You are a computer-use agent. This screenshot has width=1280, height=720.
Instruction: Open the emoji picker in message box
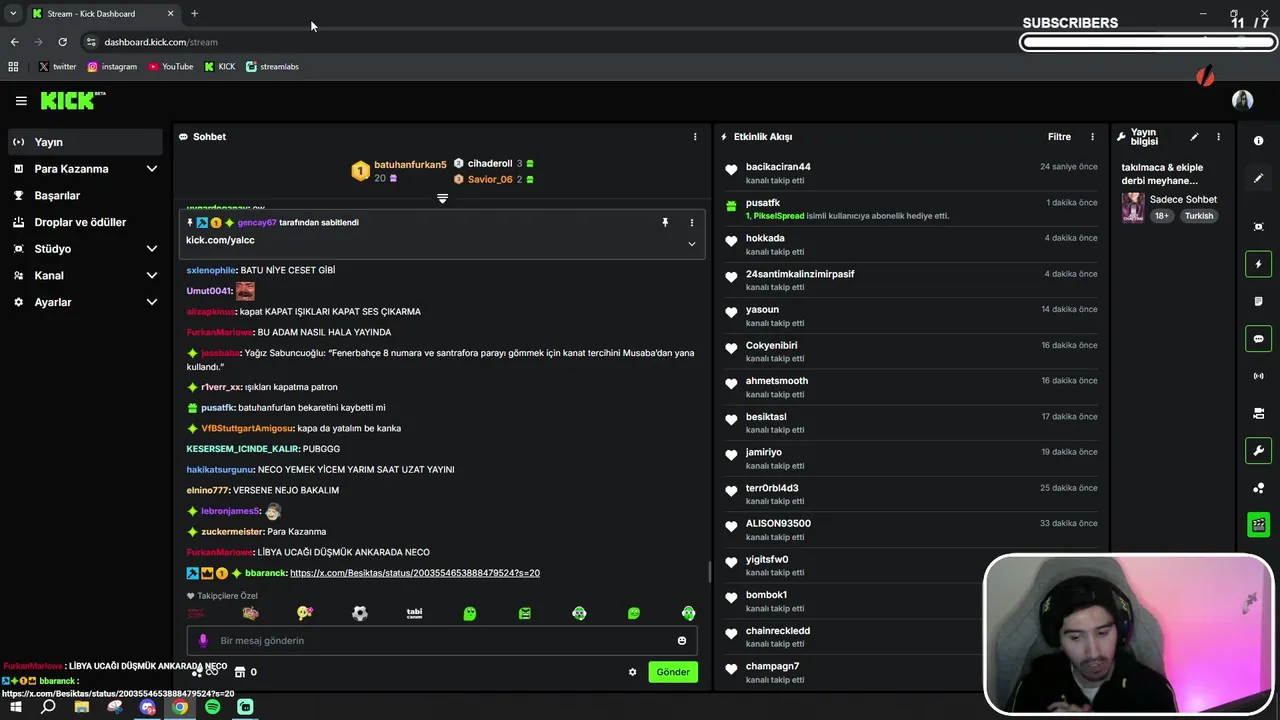(x=682, y=640)
